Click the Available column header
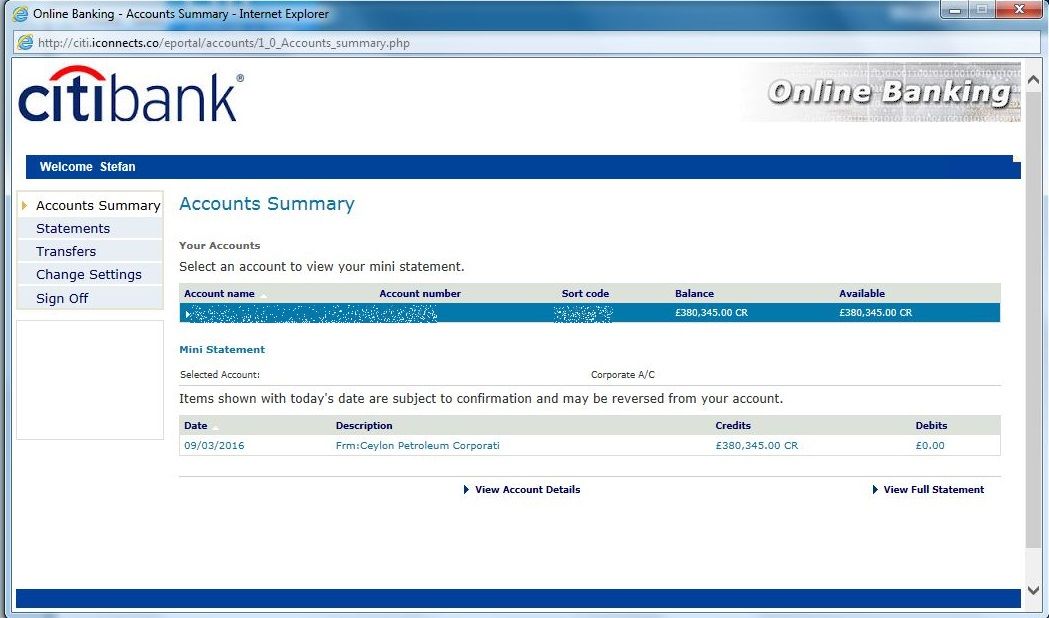Image resolution: width=1049 pixels, height=618 pixels. pos(862,294)
